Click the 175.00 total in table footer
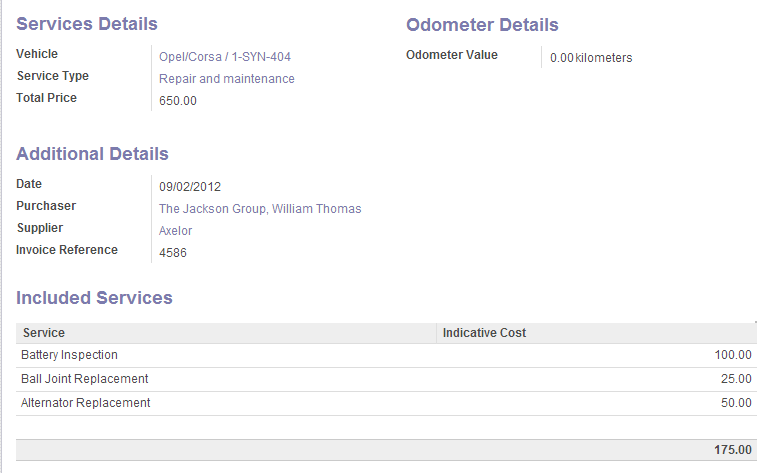 click(x=732, y=450)
